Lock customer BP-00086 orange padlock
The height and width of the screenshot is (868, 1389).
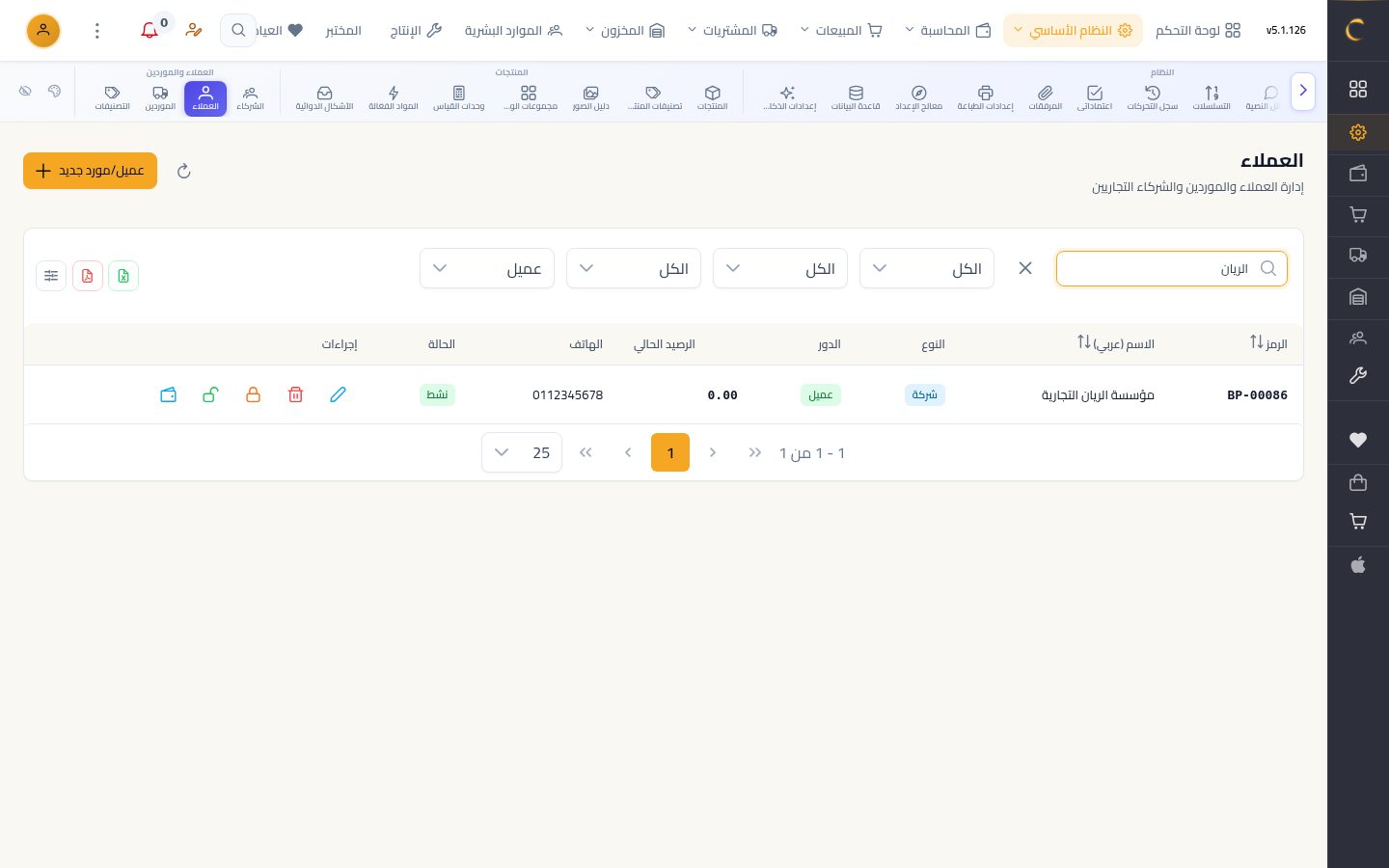[x=253, y=394]
